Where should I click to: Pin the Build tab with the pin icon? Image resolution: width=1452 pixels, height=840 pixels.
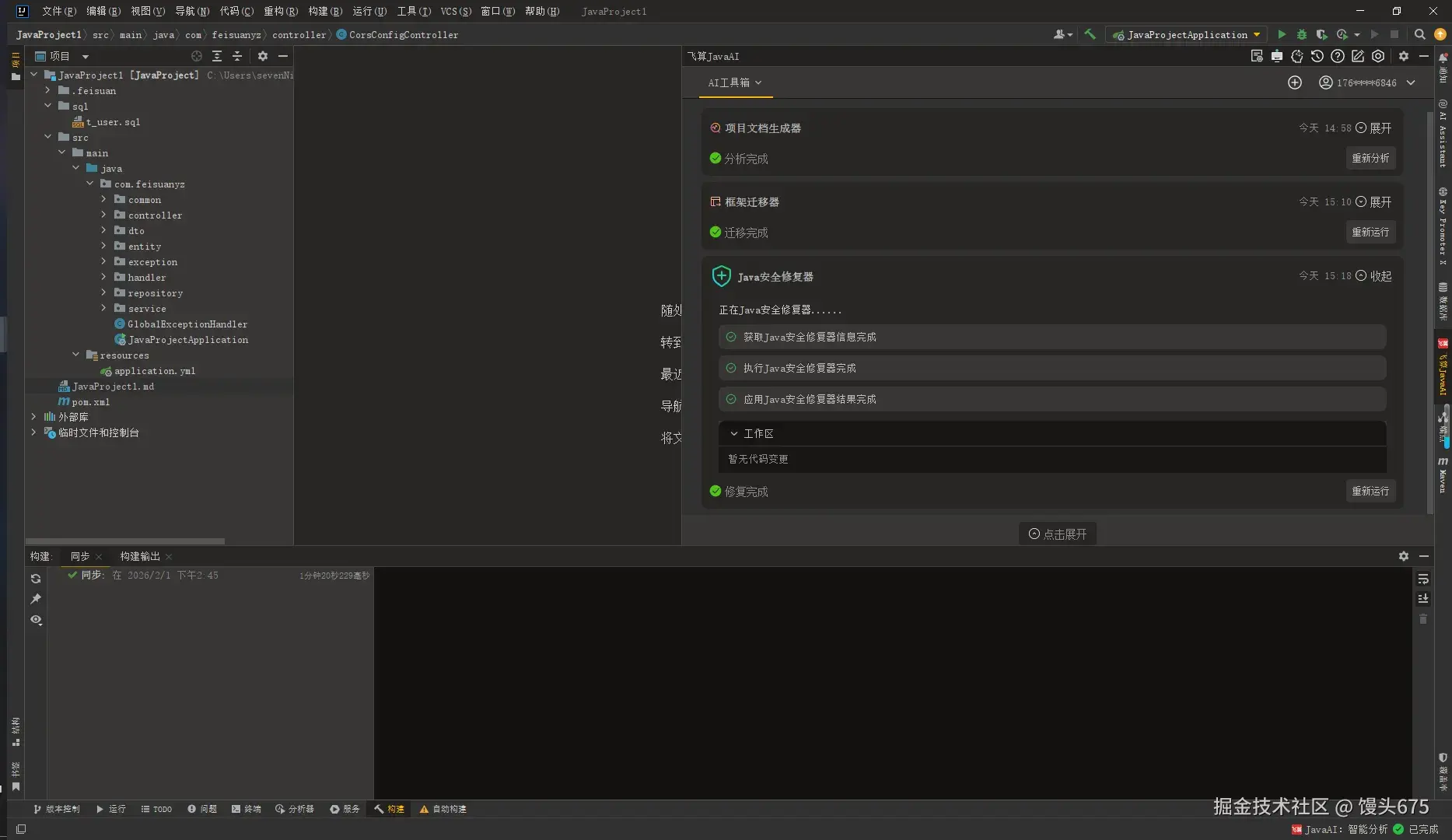point(36,599)
